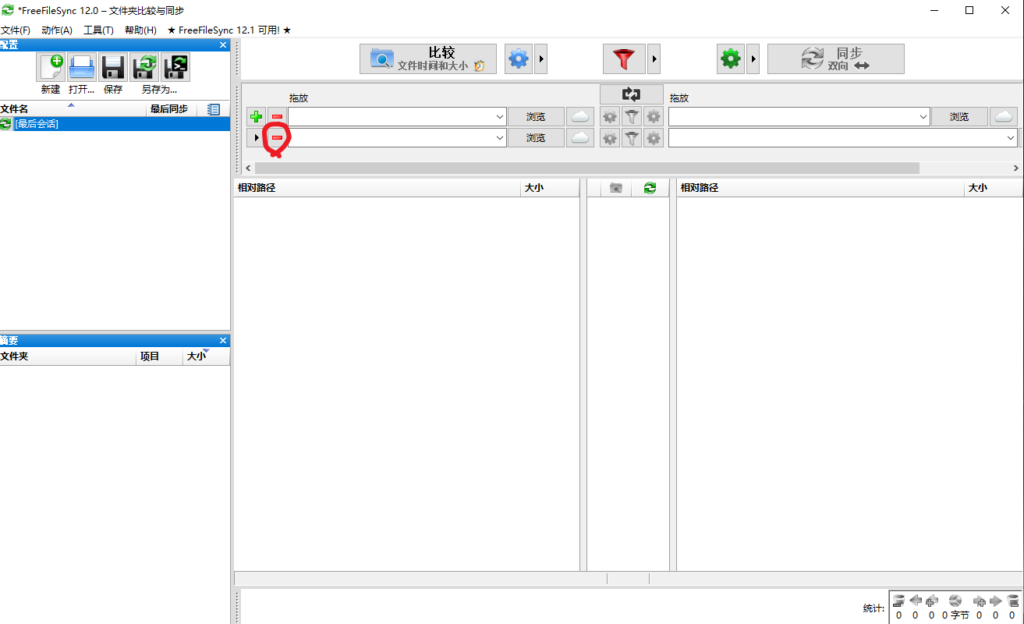The height and width of the screenshot is (624, 1024).
Task: Click cloud icon for first right folder
Action: tap(1004, 117)
